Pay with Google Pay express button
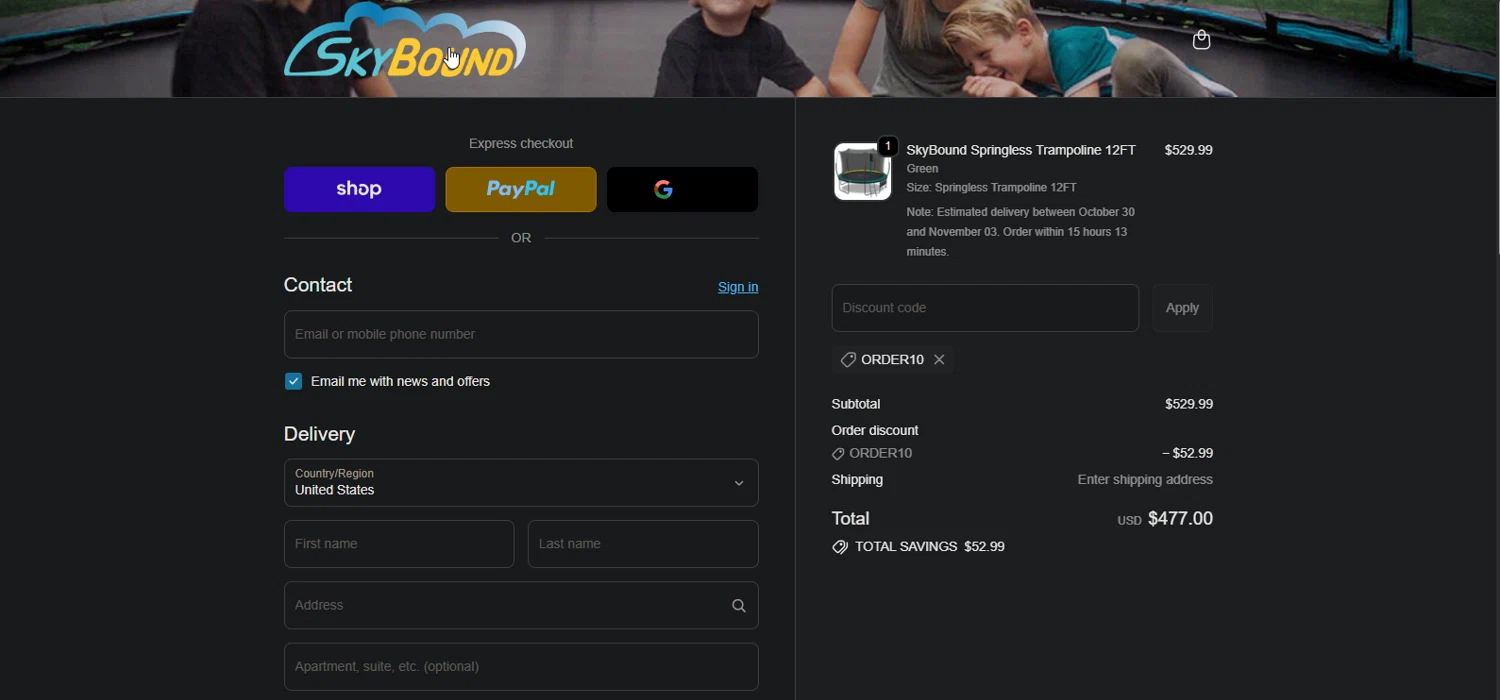The image size is (1500, 700). point(682,189)
